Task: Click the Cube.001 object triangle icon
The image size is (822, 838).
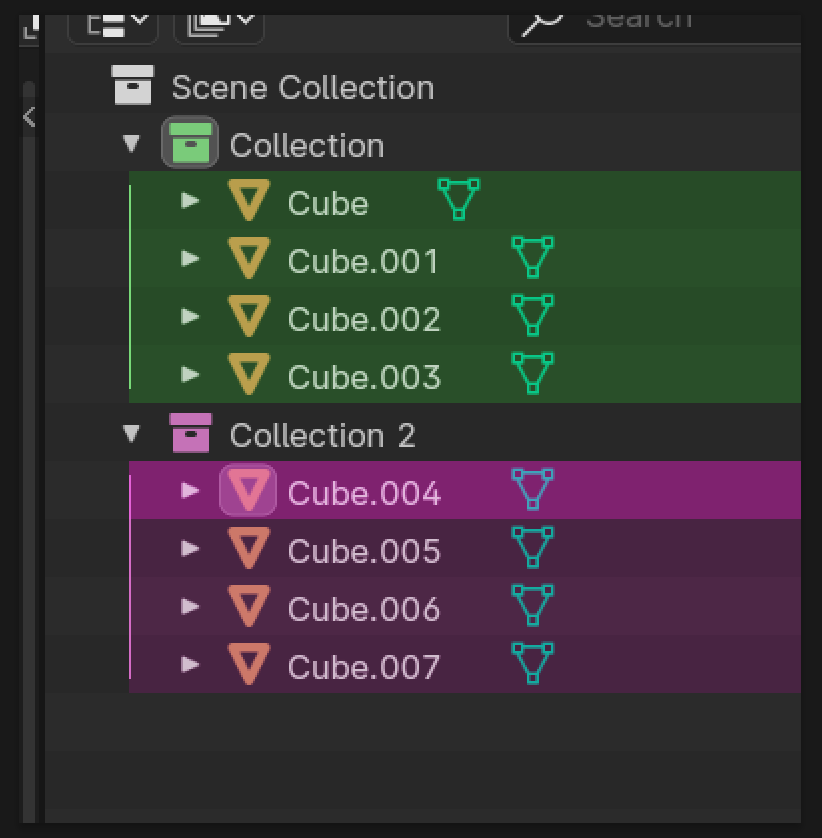Action: (249, 258)
